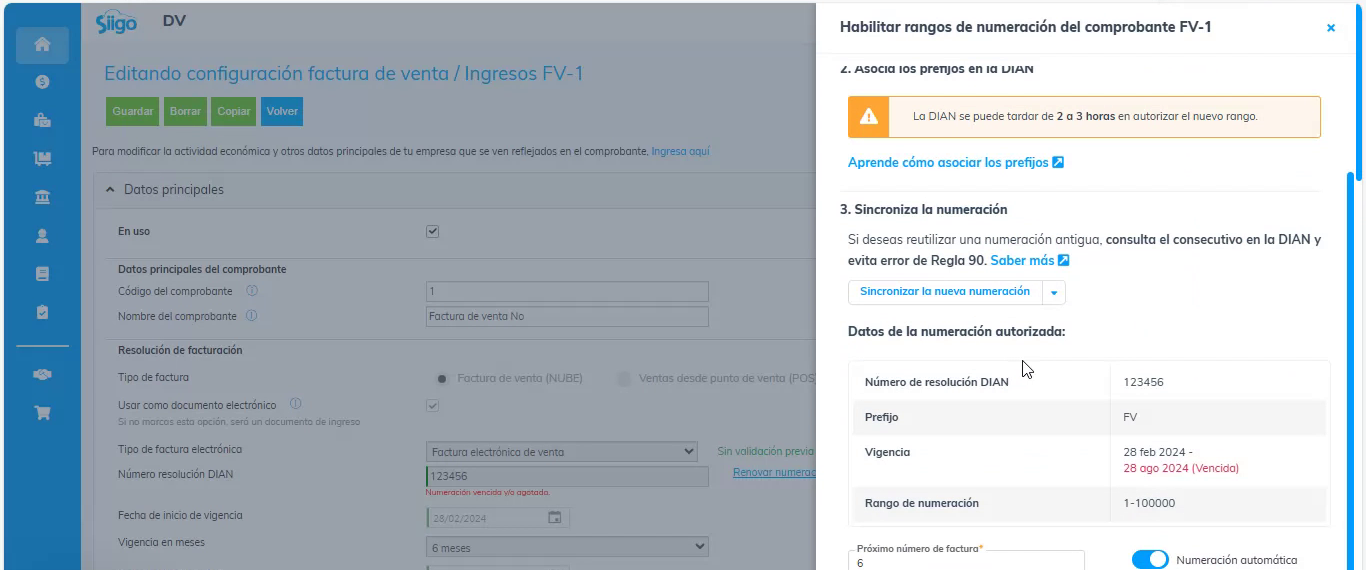Open the shopping cart icon in sidebar
This screenshot has height=570, width=1366.
coord(42,412)
